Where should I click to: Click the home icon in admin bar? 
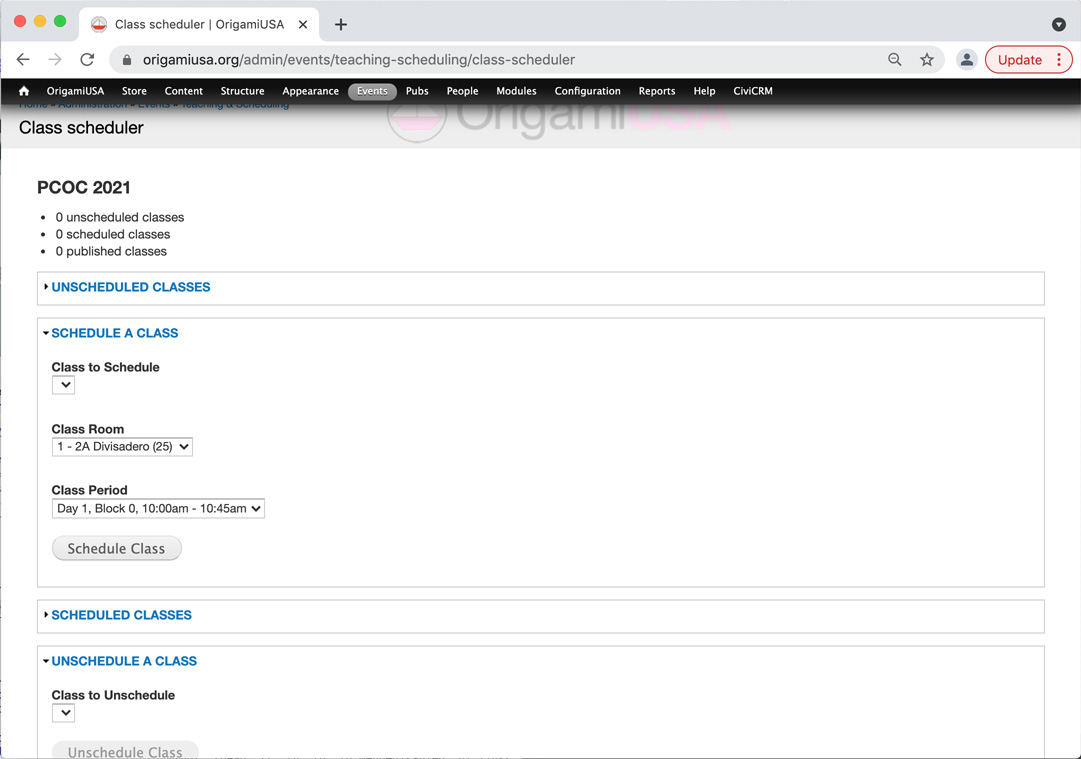click(24, 91)
